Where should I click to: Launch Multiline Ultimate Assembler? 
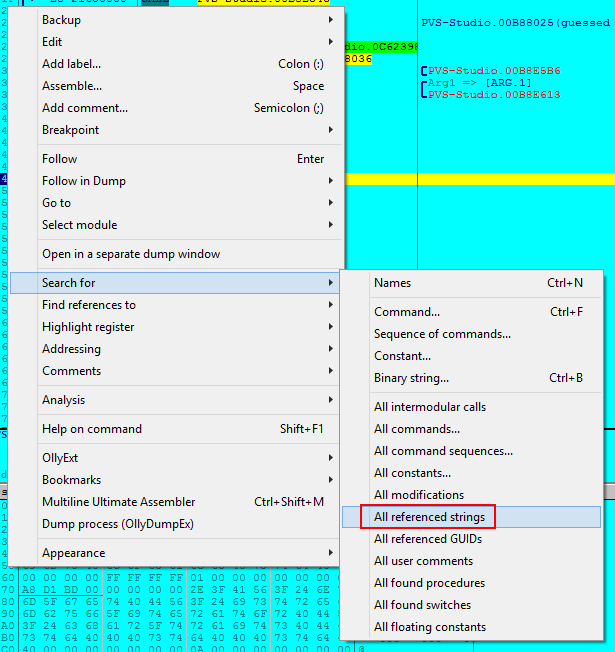point(176,502)
